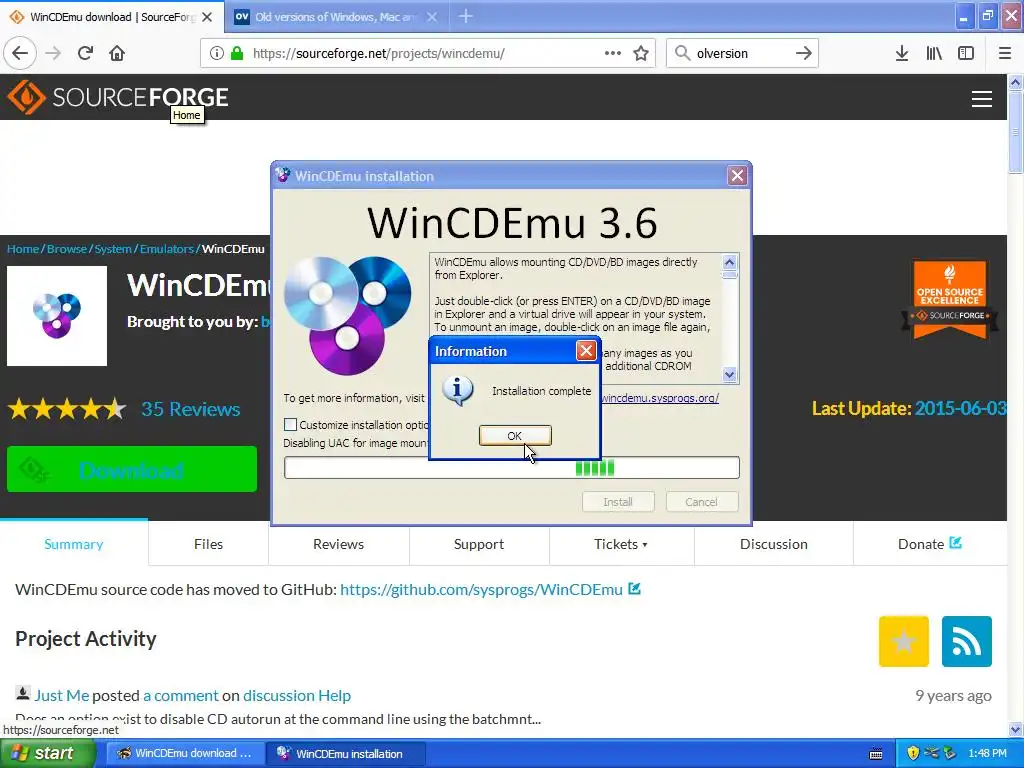1024x768 pixels.
Task: Click installer description scroll down arrow
Action: tap(729, 374)
